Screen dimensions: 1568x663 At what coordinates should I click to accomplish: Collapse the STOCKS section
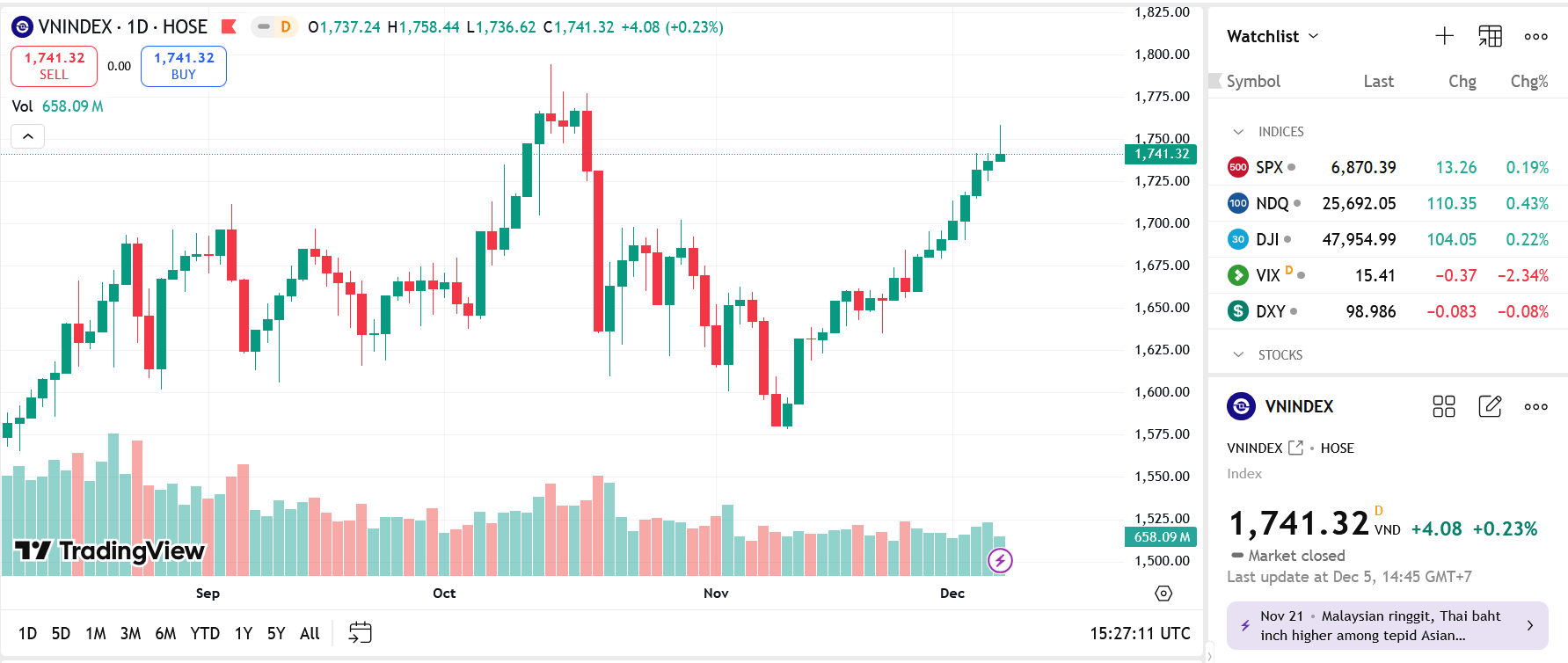pos(1238,355)
